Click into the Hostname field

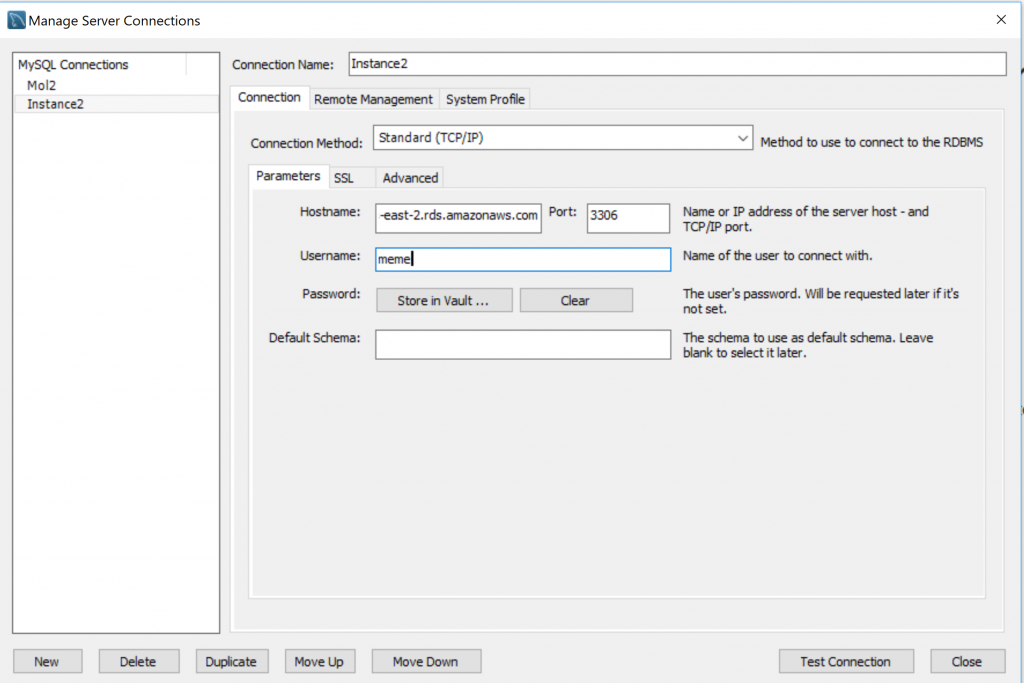click(x=458, y=217)
